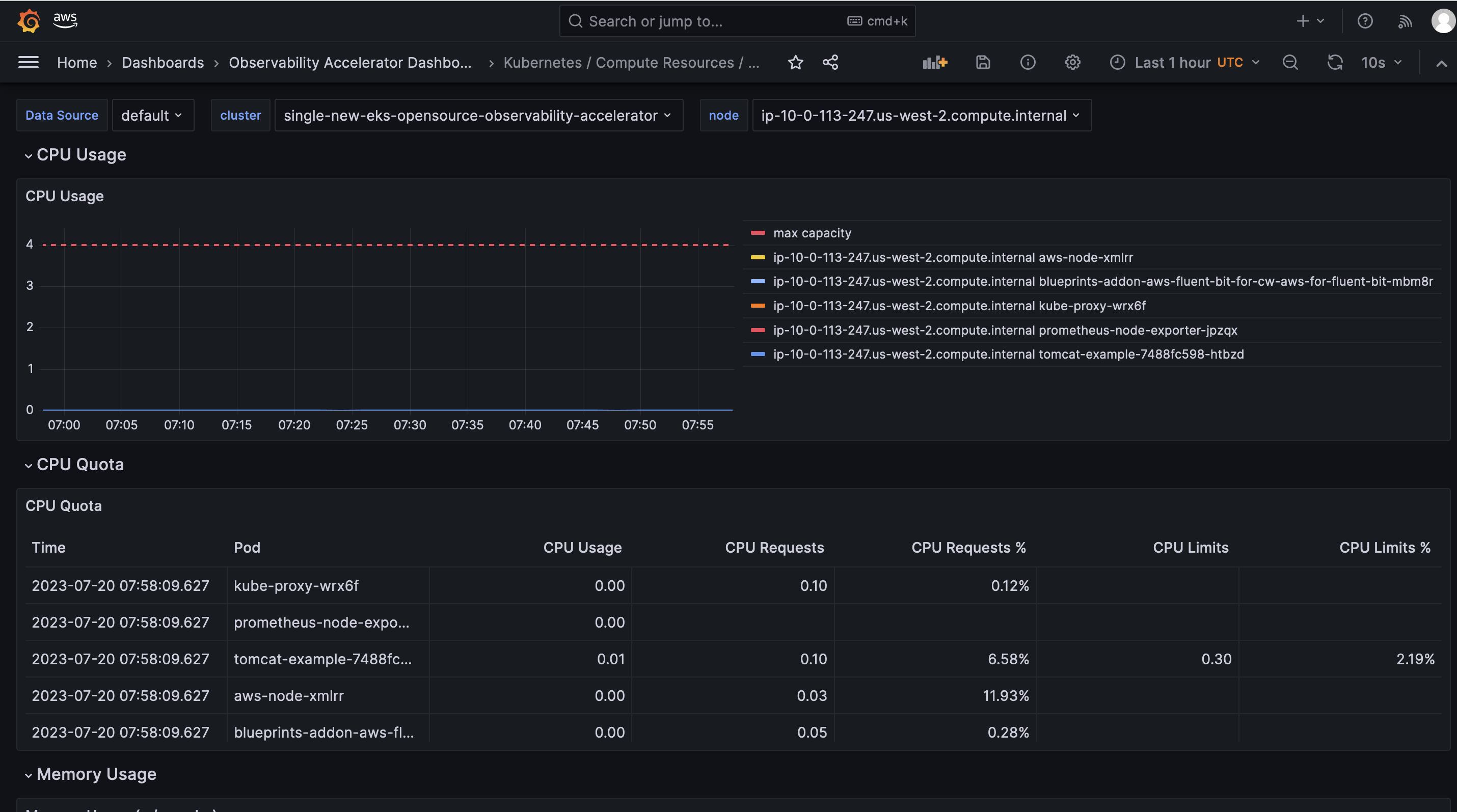
Task: Toggle the max capacity series in legend
Action: click(x=812, y=233)
